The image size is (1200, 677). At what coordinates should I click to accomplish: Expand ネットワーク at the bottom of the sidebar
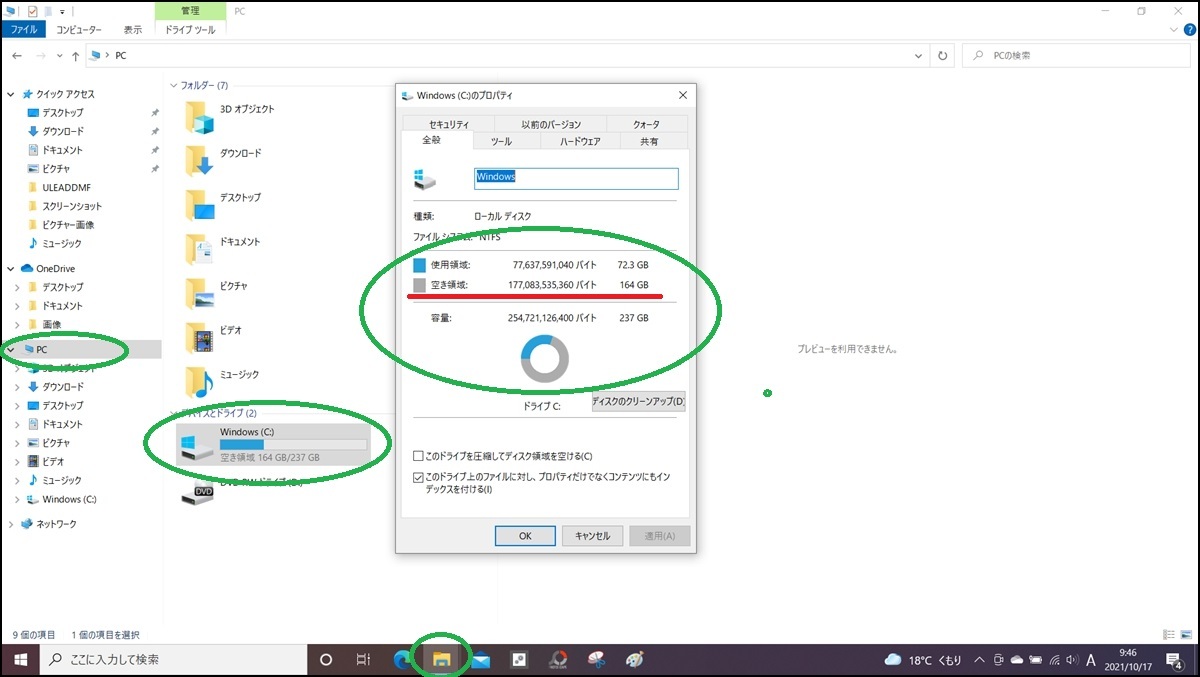pos(10,523)
